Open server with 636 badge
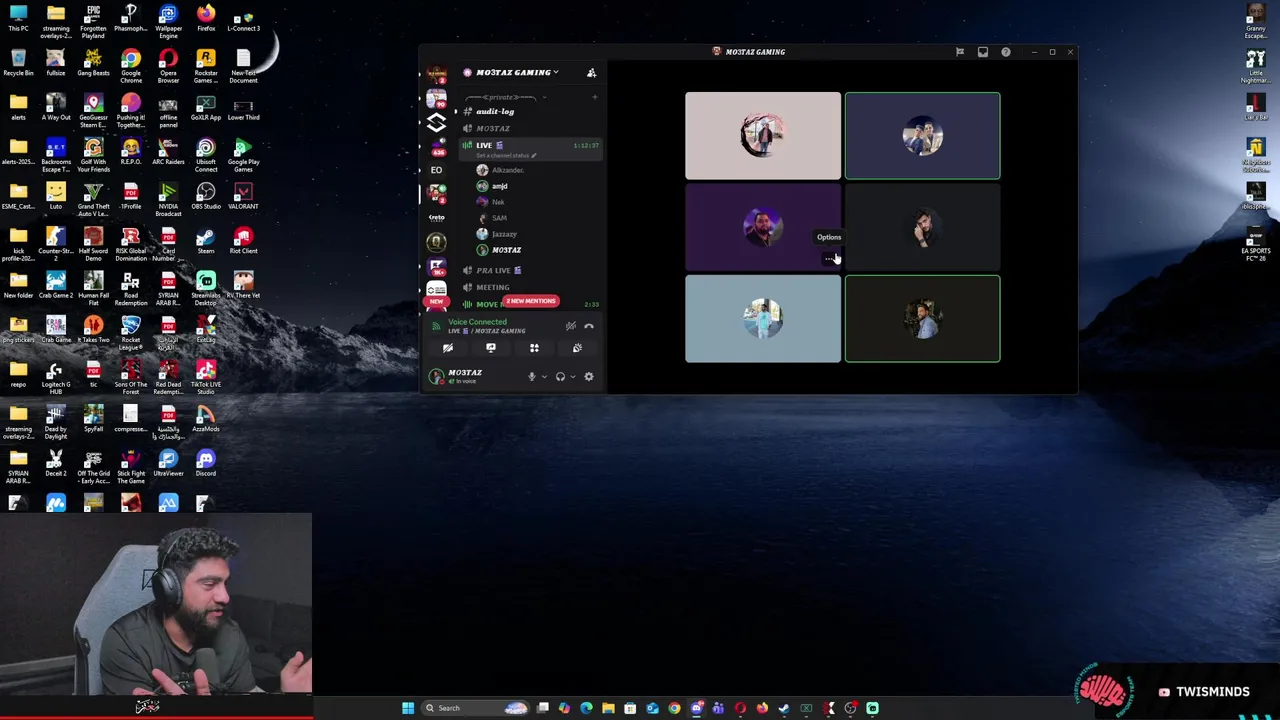This screenshot has width=1280, height=720. [x=437, y=147]
